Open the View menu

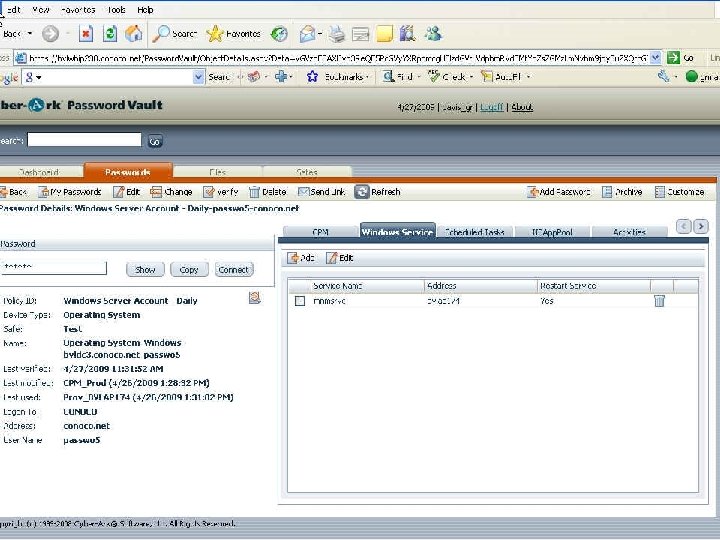(41, 10)
